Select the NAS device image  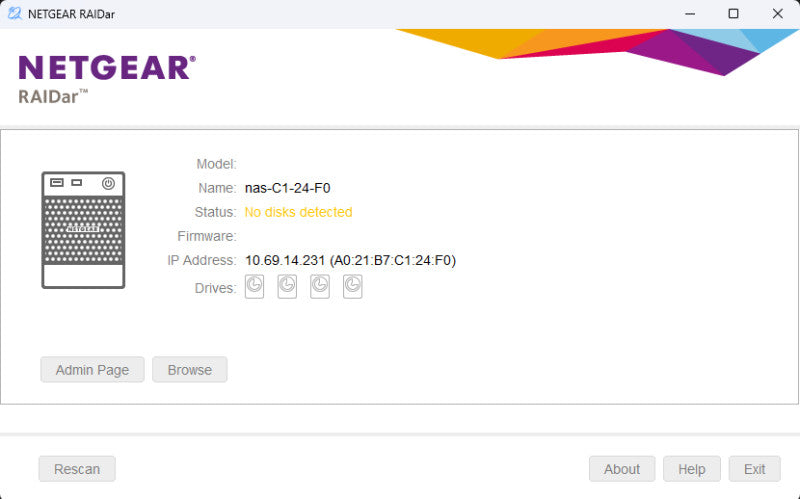(x=83, y=230)
